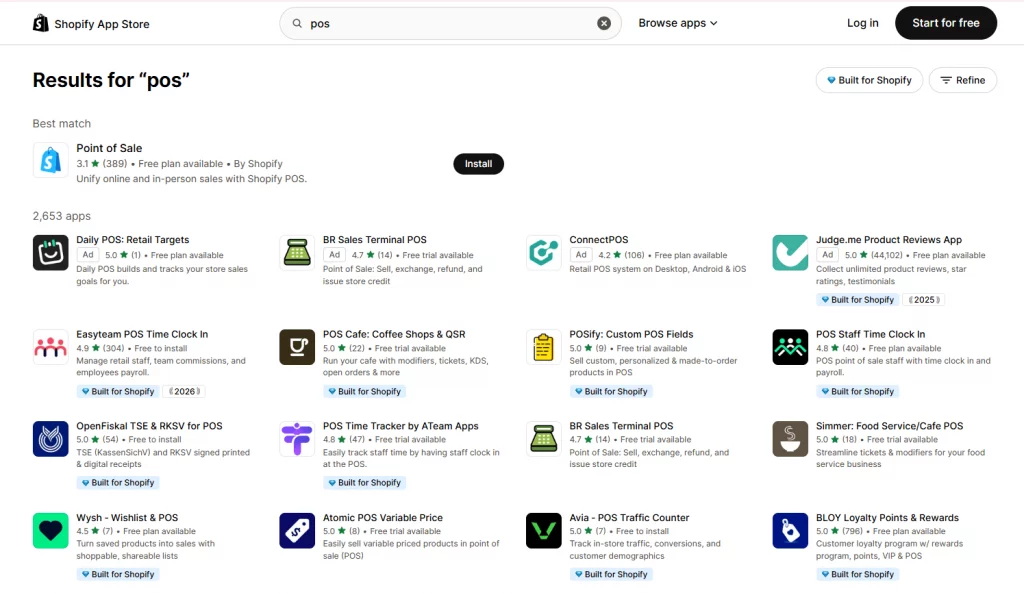Open Avia POS Traffic Counter icon

pyautogui.click(x=543, y=530)
